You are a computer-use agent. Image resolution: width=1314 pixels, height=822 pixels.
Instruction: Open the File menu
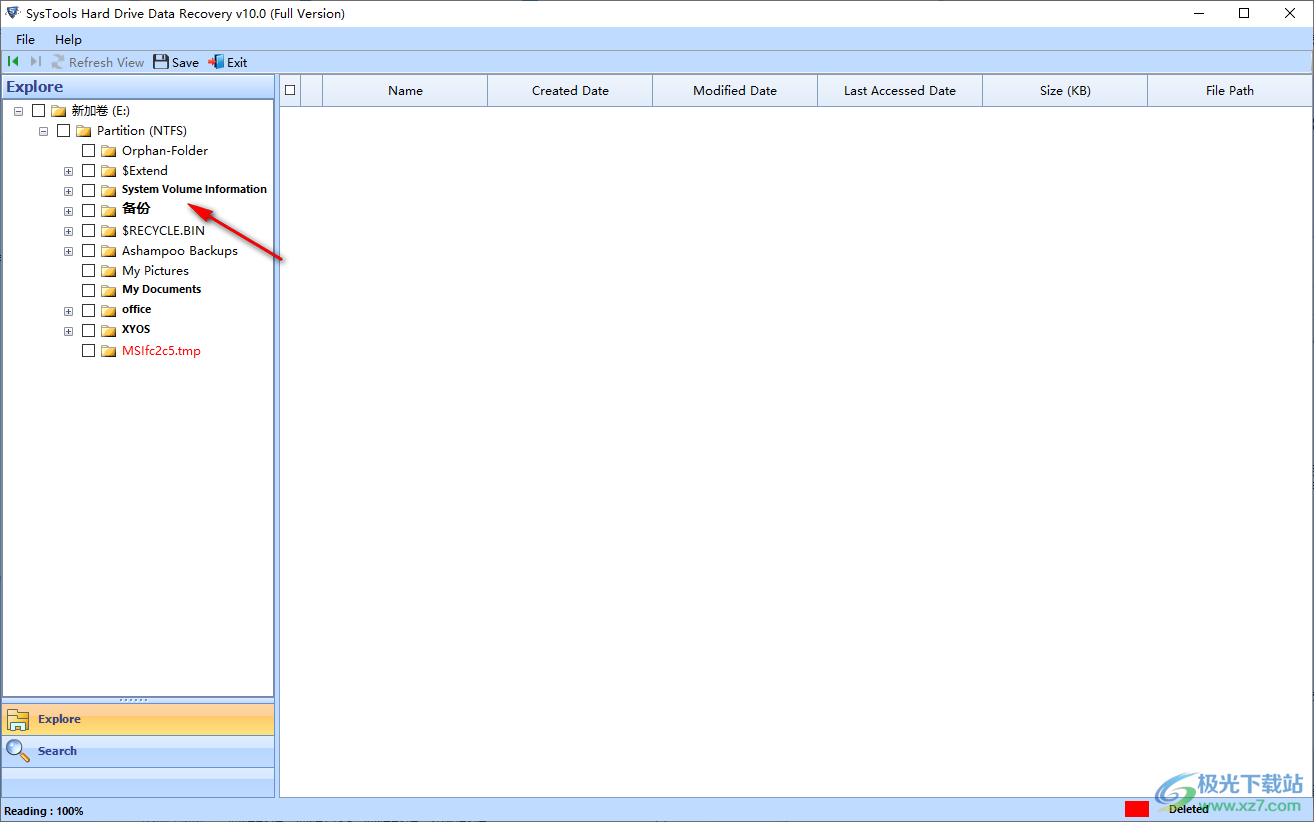click(25, 39)
